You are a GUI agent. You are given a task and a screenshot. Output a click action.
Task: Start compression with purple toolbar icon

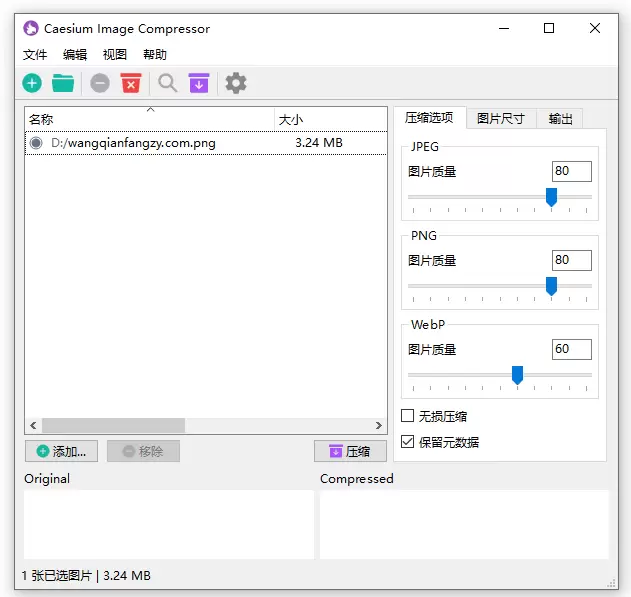(199, 83)
